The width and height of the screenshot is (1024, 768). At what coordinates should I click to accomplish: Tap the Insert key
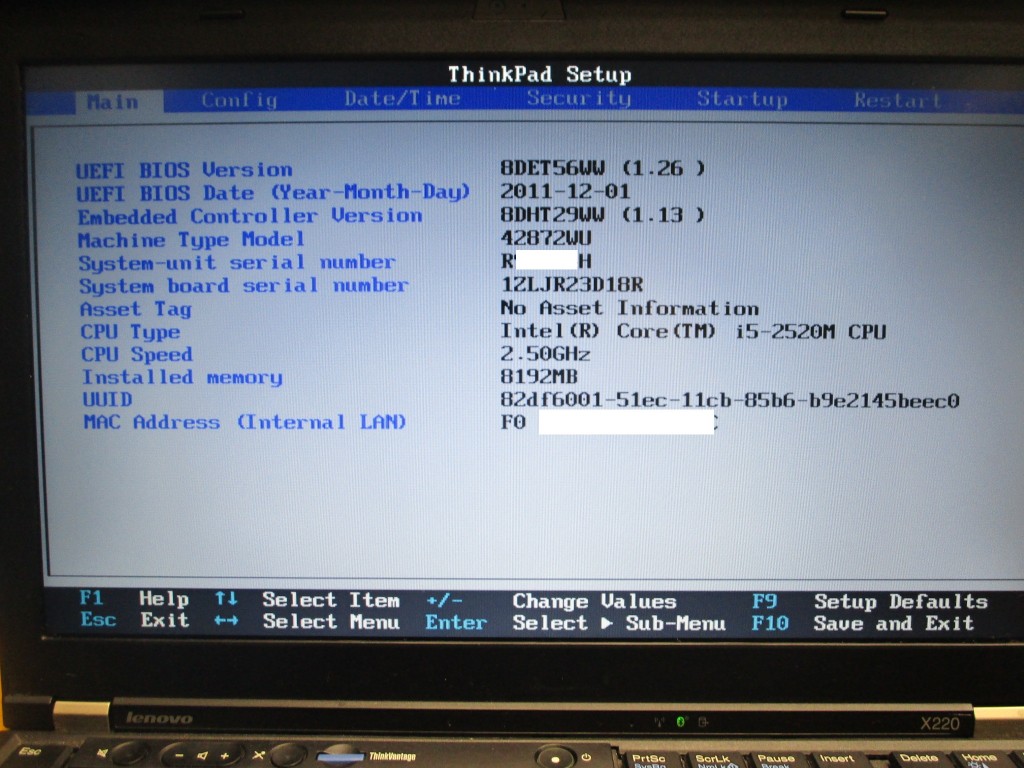[x=837, y=760]
